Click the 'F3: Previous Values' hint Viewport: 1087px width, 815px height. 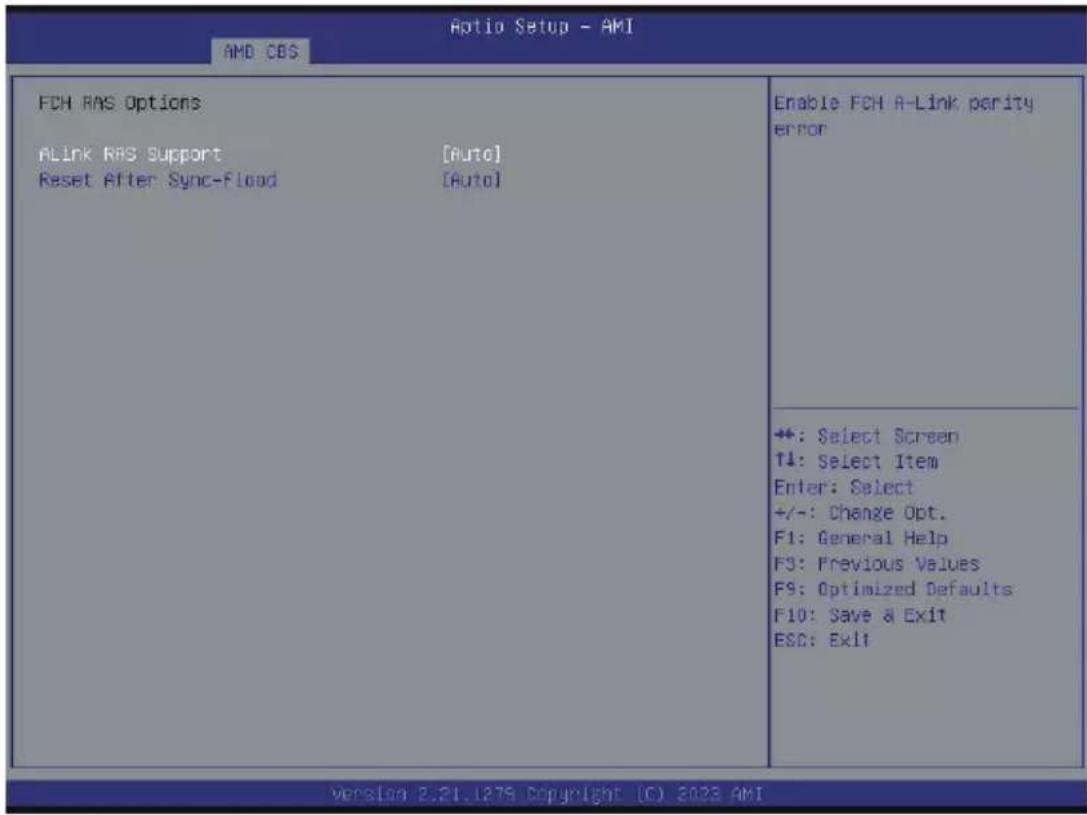coord(876,563)
